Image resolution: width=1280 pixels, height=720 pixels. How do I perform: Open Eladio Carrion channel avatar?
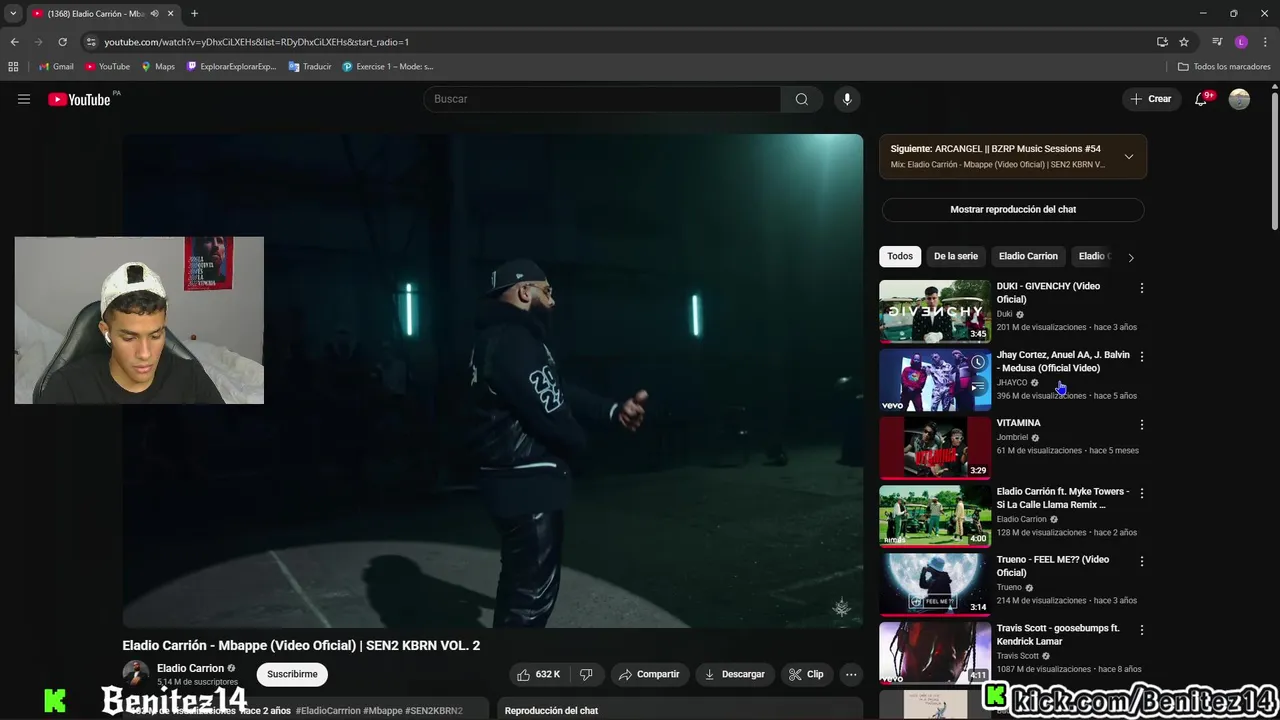click(x=136, y=673)
